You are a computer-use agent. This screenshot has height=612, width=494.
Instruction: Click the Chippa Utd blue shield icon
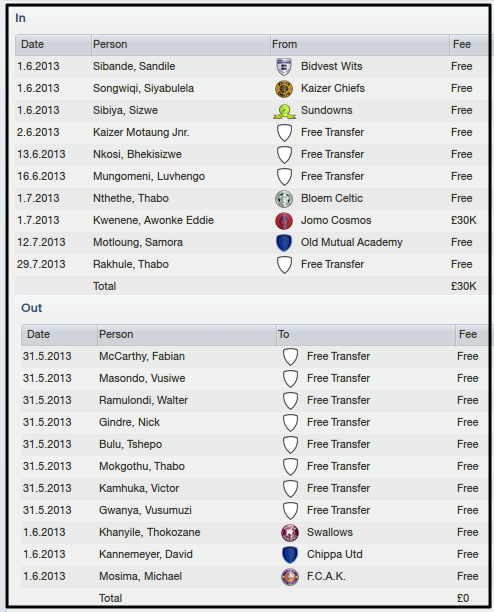pos(290,555)
